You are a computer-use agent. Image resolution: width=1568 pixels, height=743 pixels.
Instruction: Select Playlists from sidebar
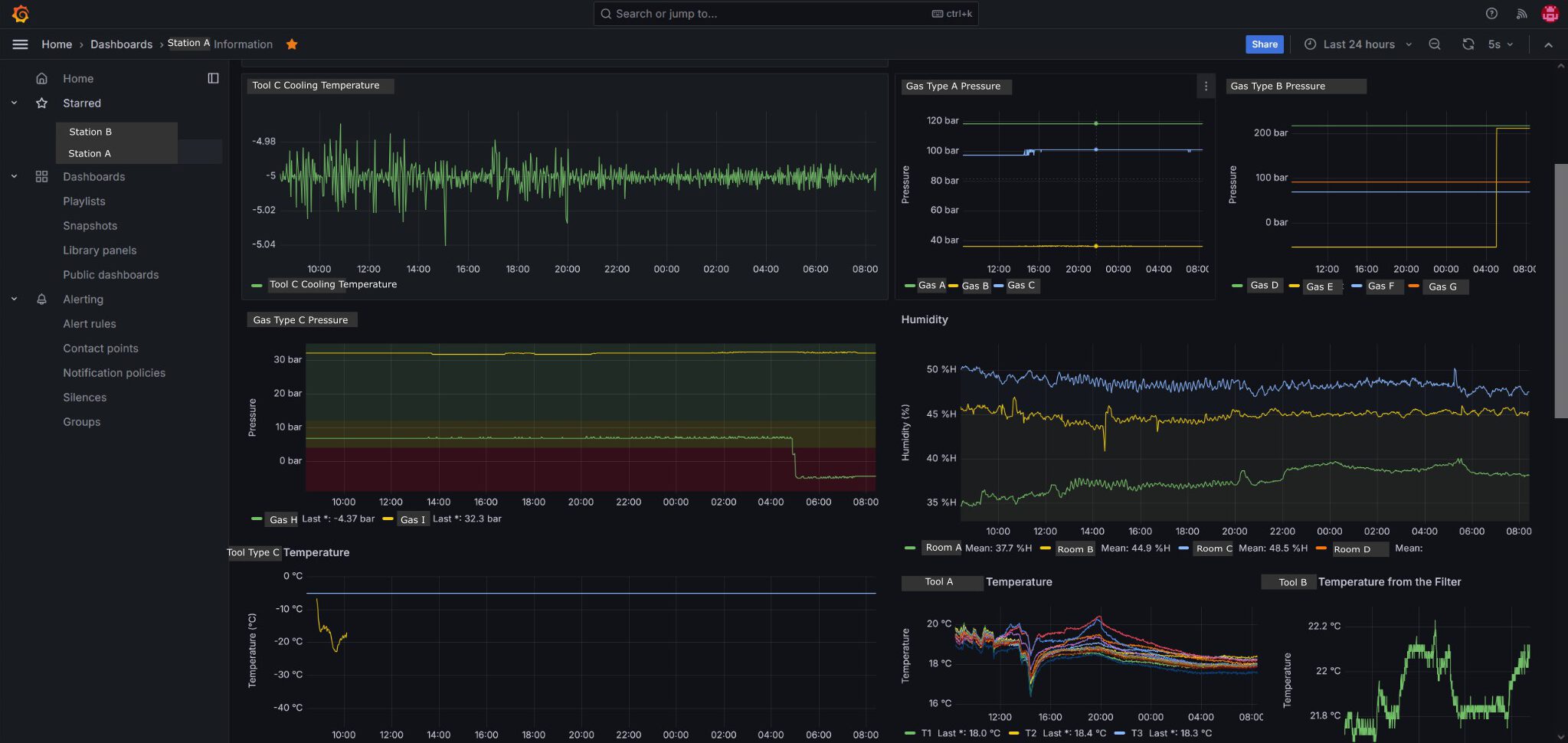pyautogui.click(x=84, y=201)
